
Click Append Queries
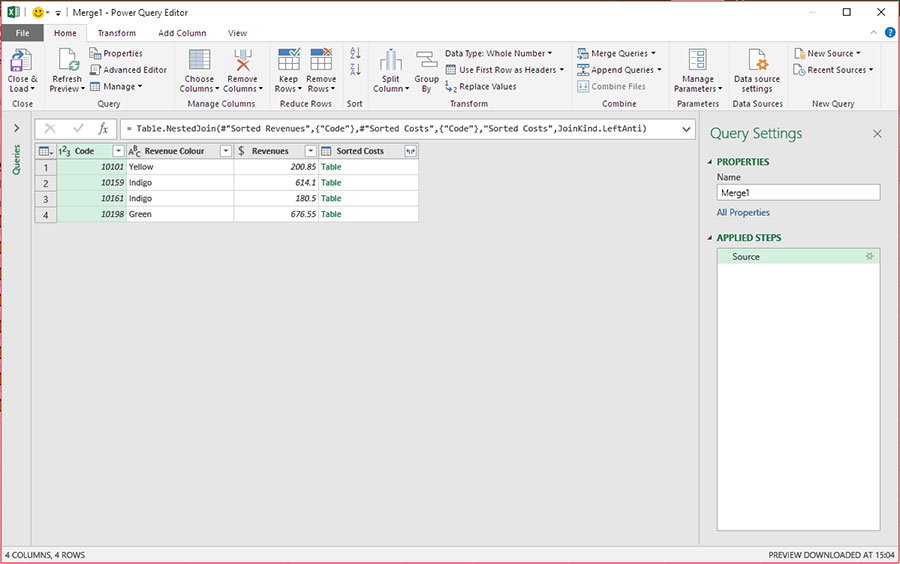pos(619,70)
